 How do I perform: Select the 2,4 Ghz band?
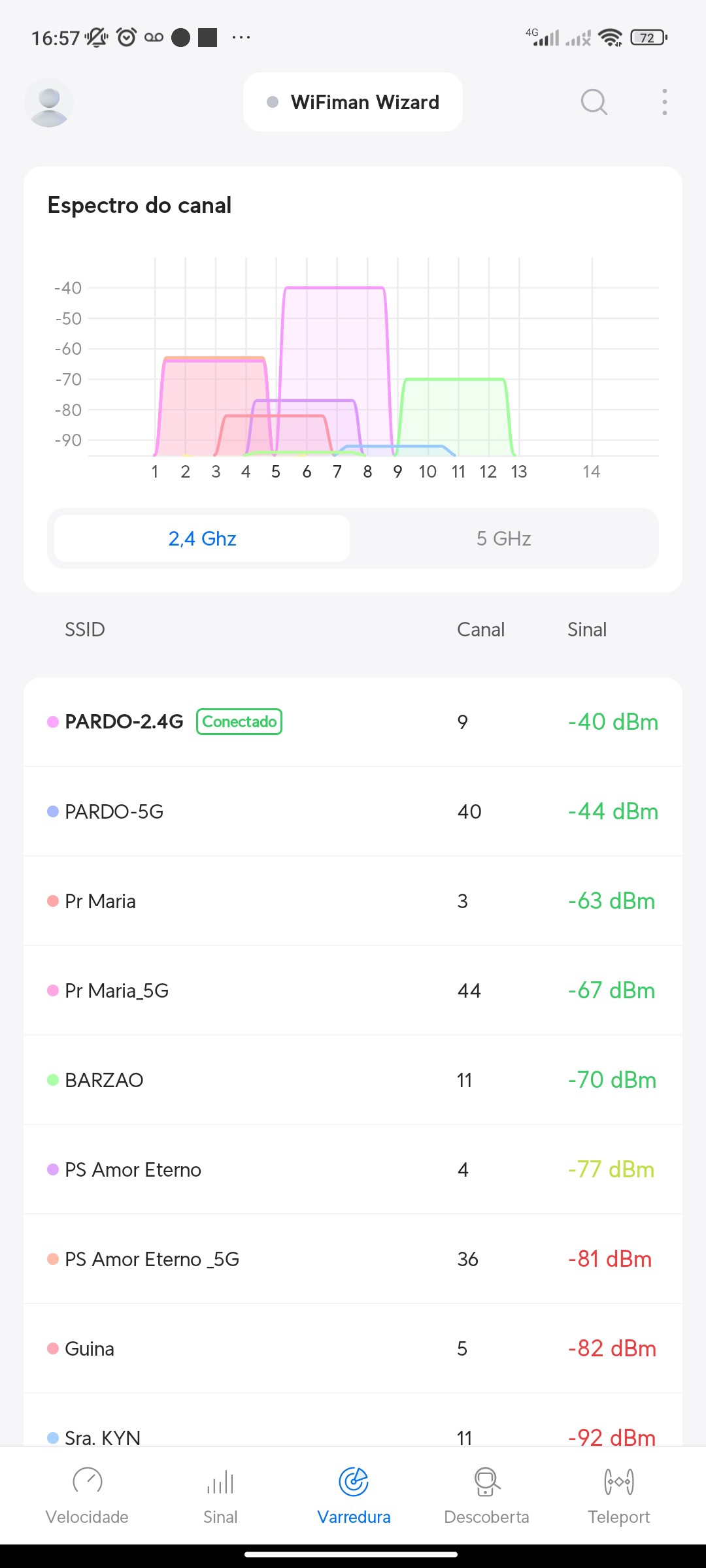(202, 538)
